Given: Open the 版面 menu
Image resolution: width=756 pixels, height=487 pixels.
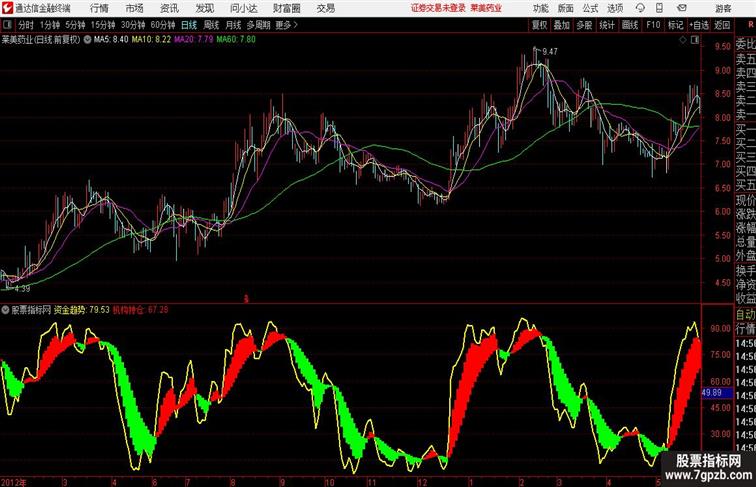Looking at the screenshot, I should click(566, 8).
